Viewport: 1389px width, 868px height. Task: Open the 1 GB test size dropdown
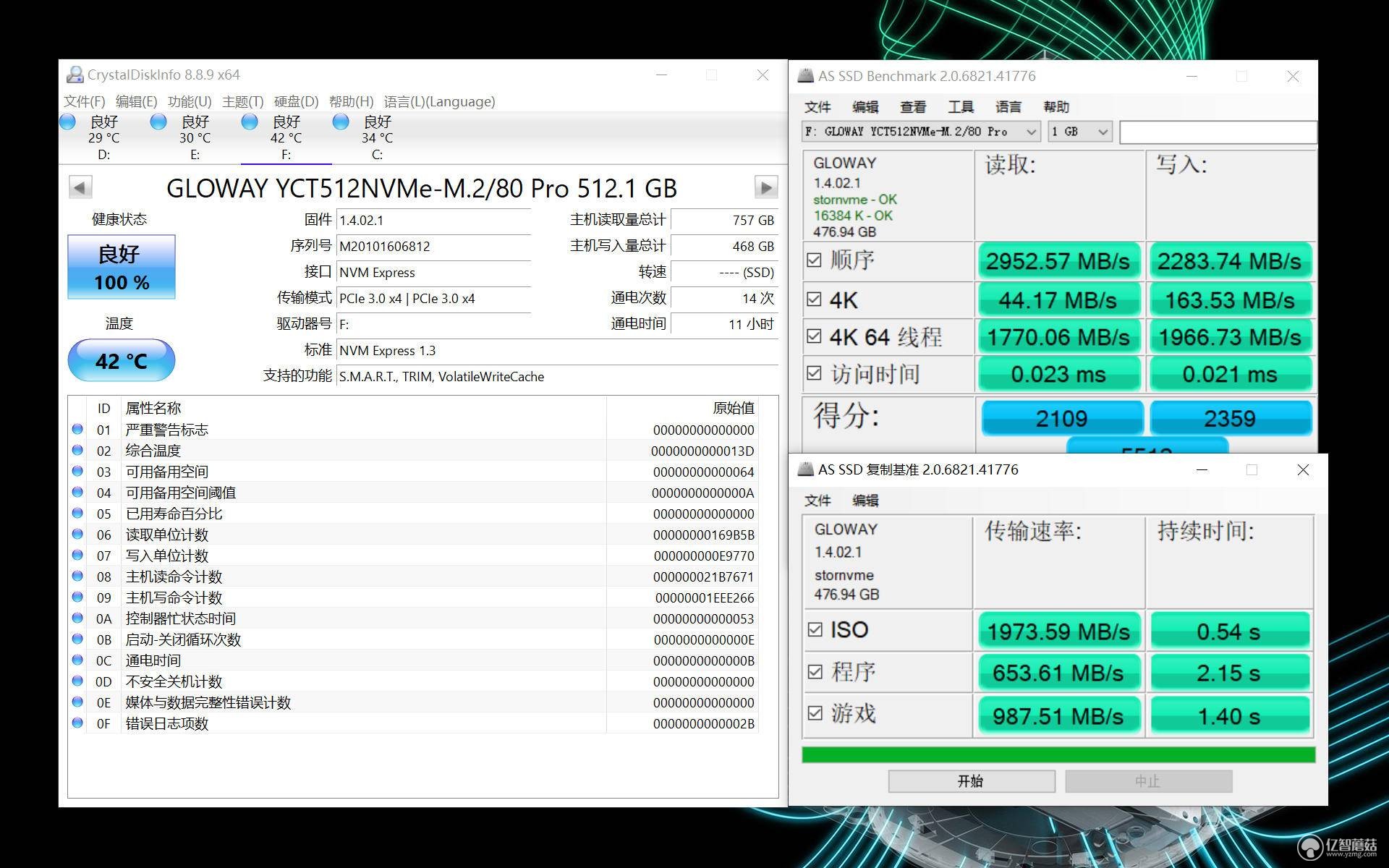pos(1079,132)
